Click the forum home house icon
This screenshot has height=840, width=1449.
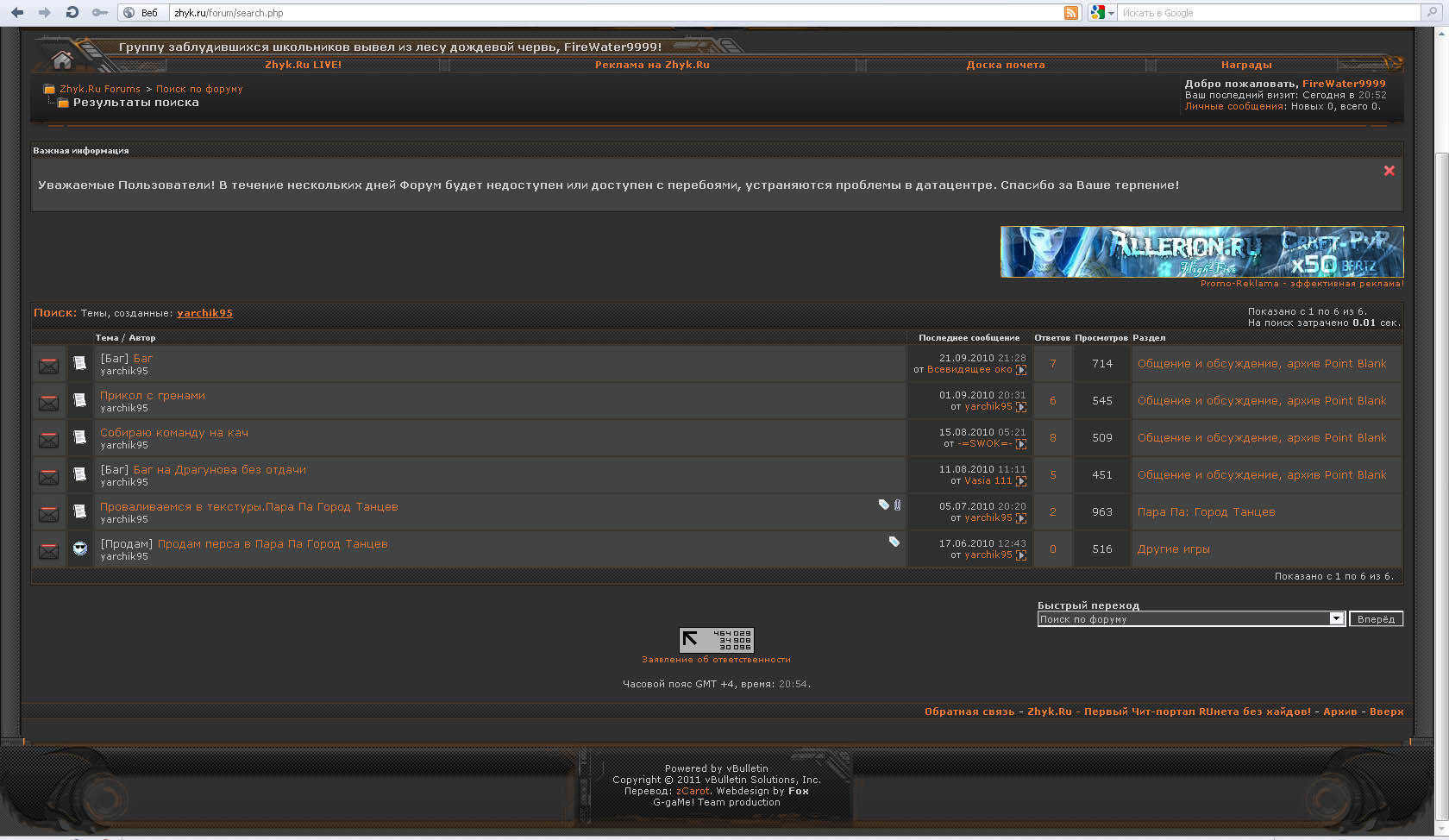[62, 60]
